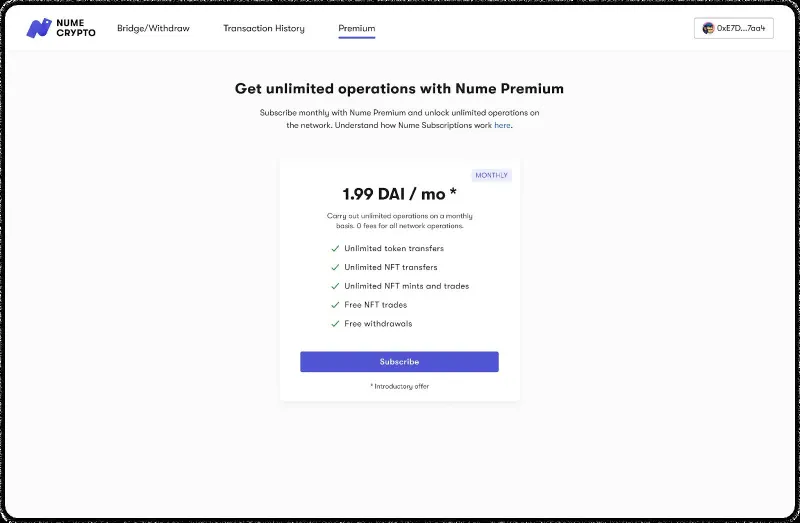
Task: Click 'Subscribe monthly with Nume Premium' paragraph
Action: point(399,119)
